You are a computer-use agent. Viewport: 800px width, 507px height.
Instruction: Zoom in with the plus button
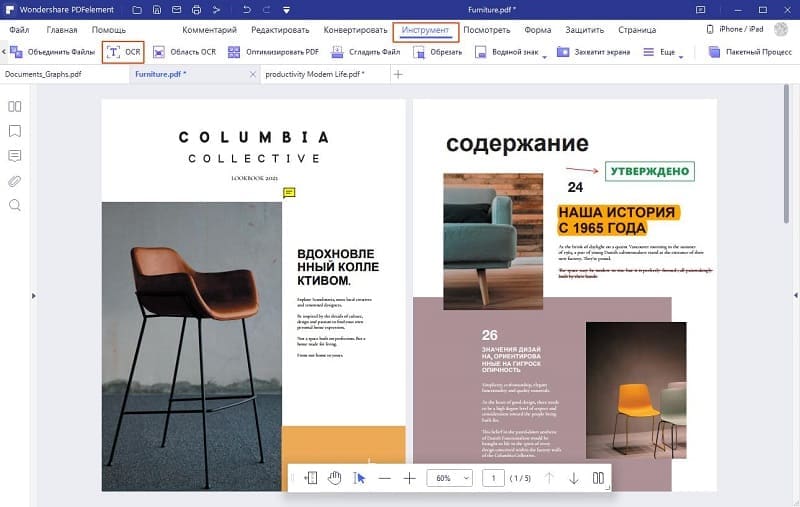coord(409,478)
